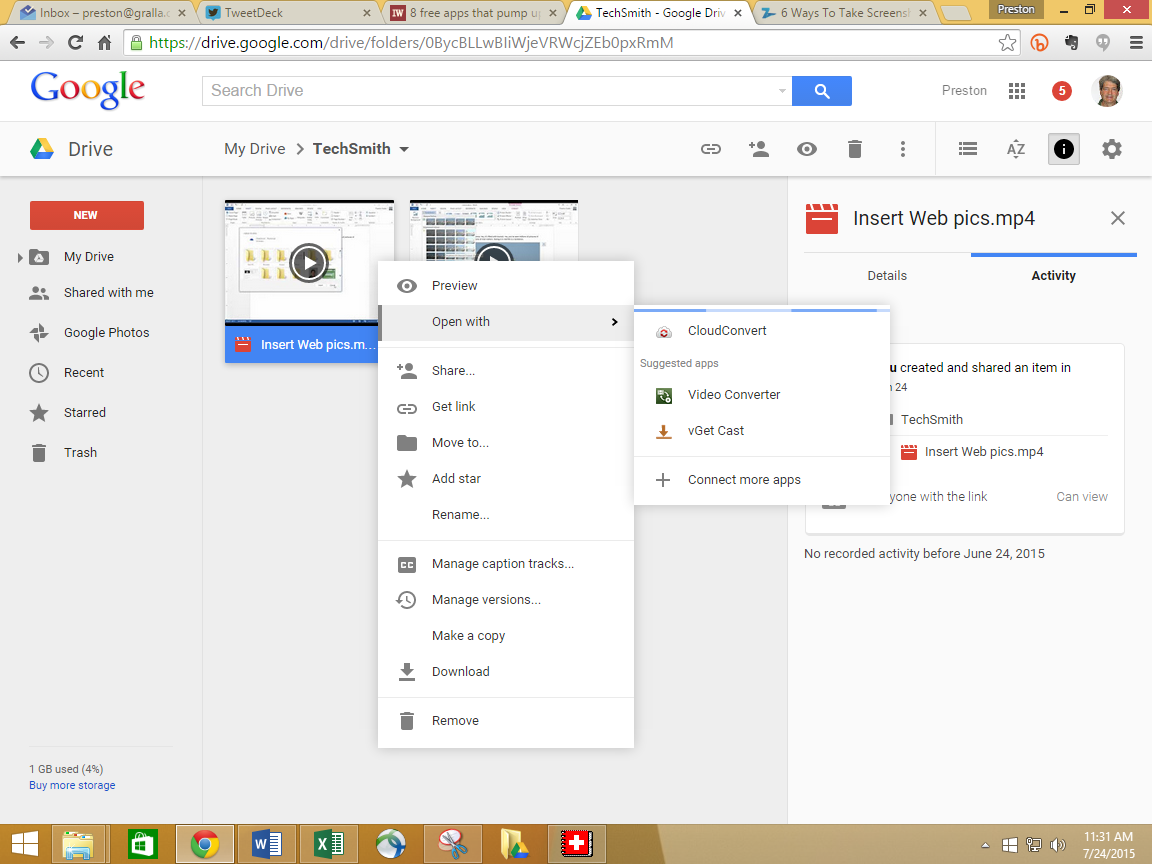Open the More actions three-dot menu
The height and width of the screenshot is (864, 1152).
click(x=903, y=149)
